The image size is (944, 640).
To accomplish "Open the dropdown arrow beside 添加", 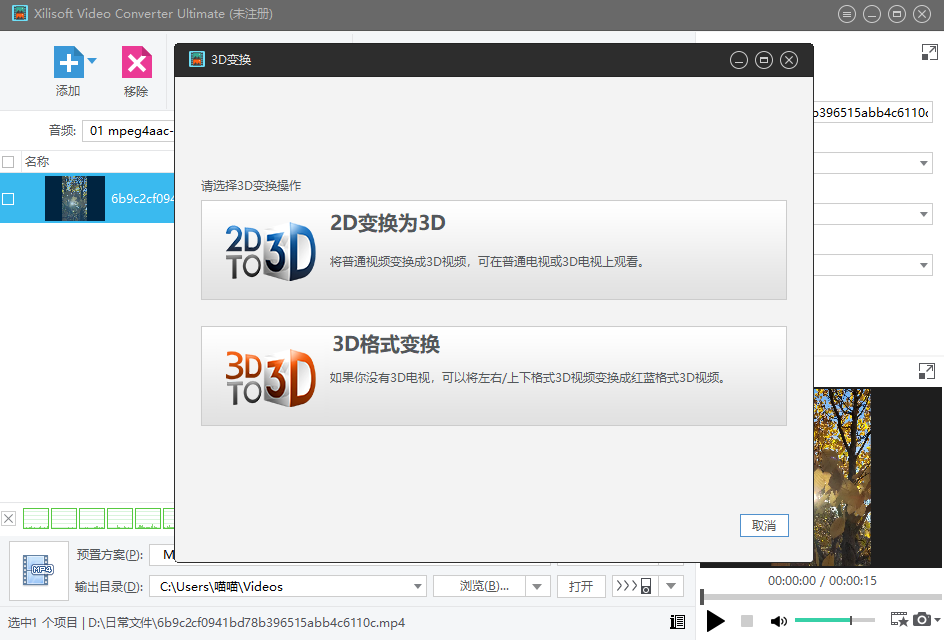I will [92, 61].
